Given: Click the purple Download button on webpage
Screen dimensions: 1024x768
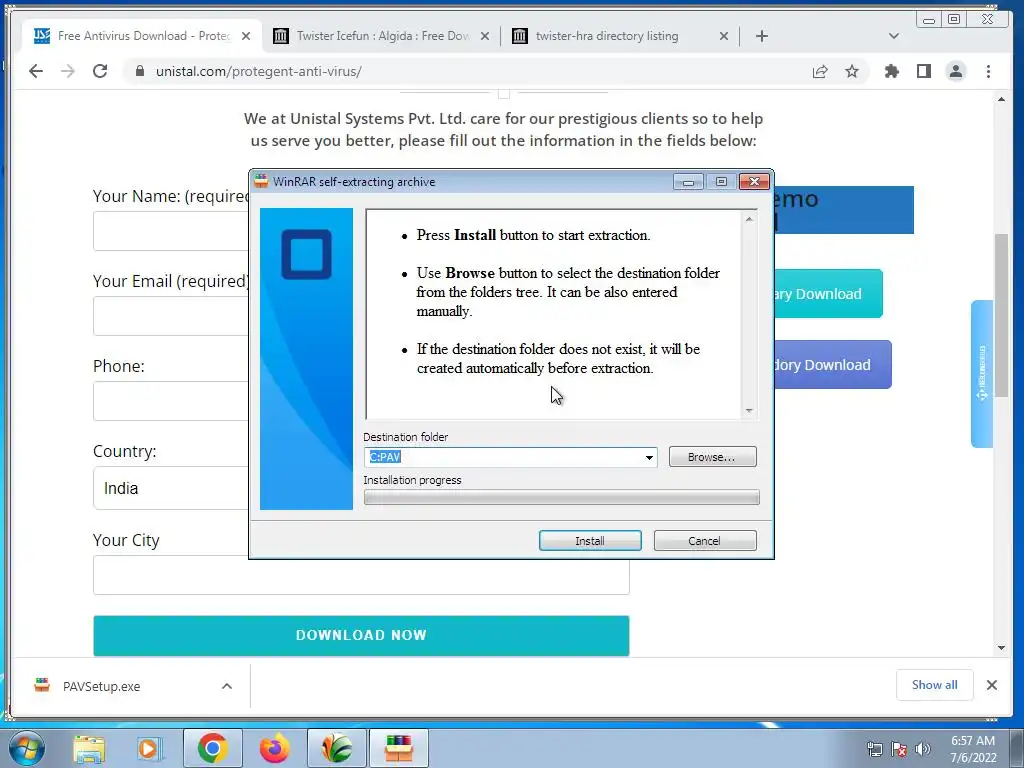Looking at the screenshot, I should click(x=833, y=364).
